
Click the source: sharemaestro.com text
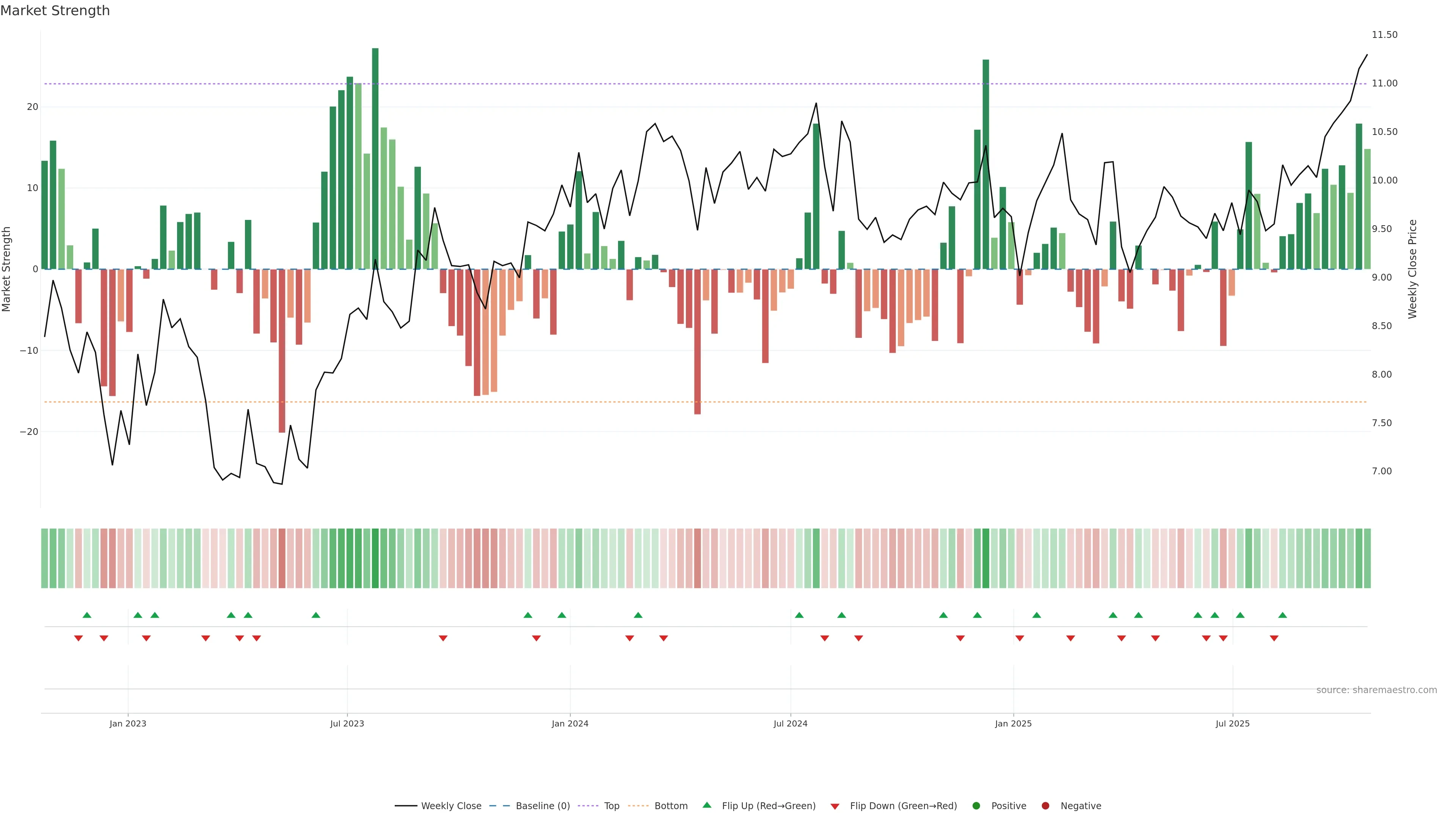pos(1376,690)
